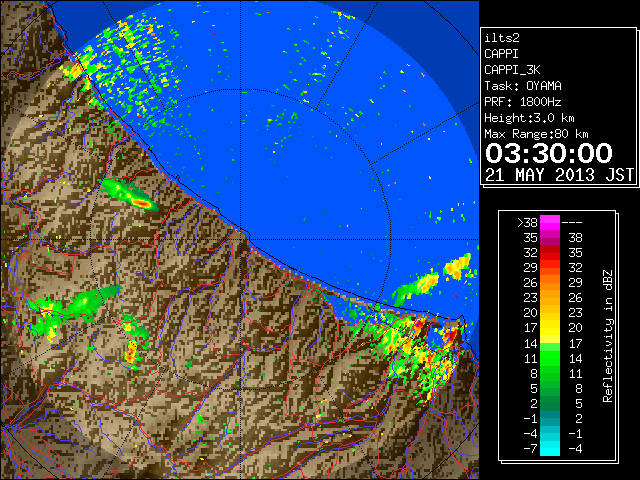This screenshot has width=640, height=480.
Task: Select the "PRF: 1800Hz" text
Action: tap(523, 102)
